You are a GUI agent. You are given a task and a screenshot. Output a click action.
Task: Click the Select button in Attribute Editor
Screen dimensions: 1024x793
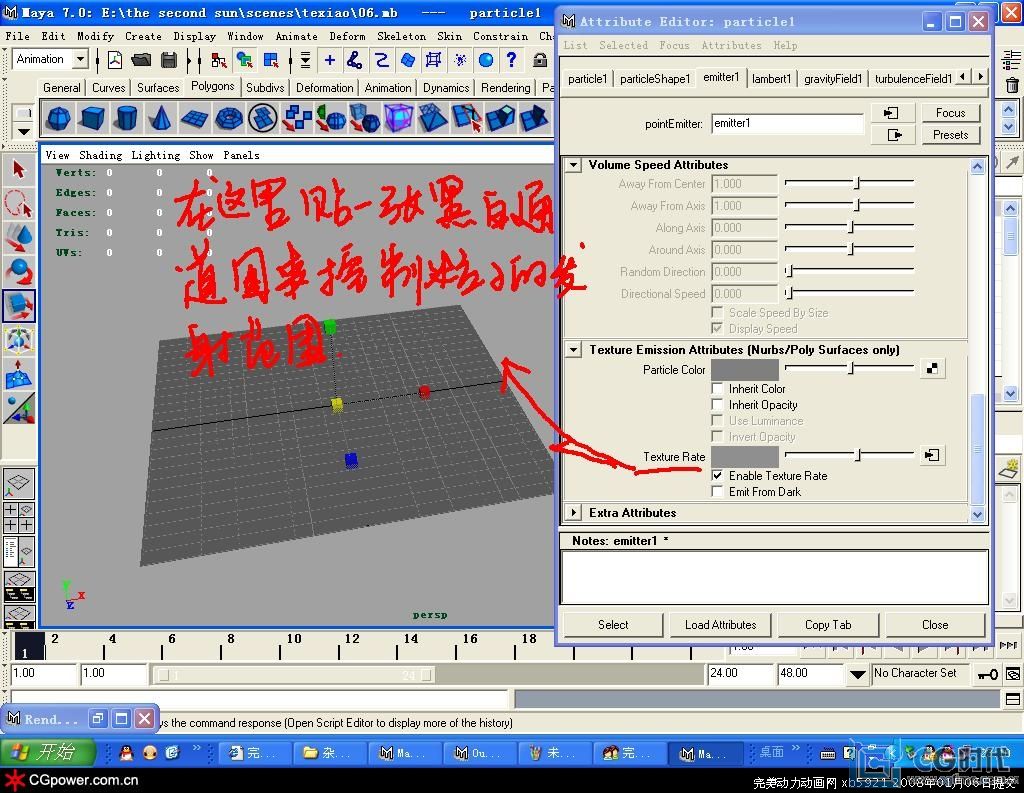pos(613,624)
